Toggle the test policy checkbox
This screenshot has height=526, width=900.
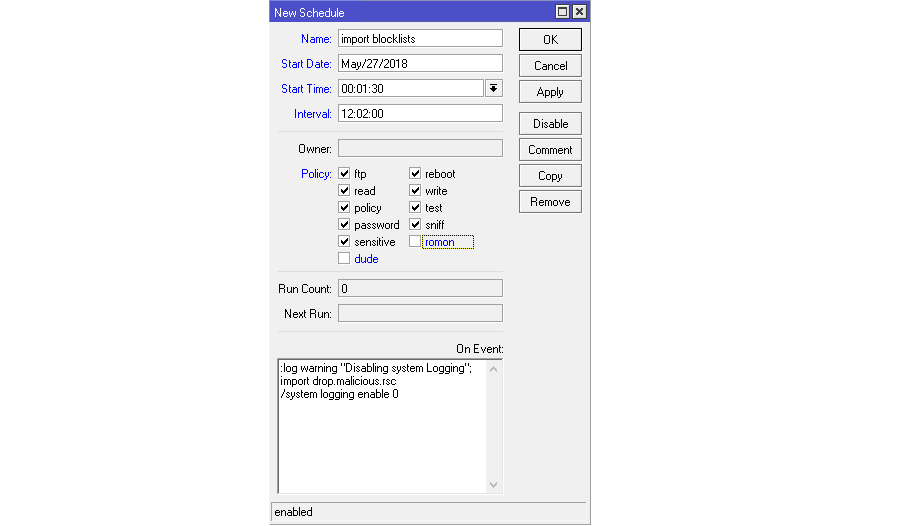click(415, 207)
